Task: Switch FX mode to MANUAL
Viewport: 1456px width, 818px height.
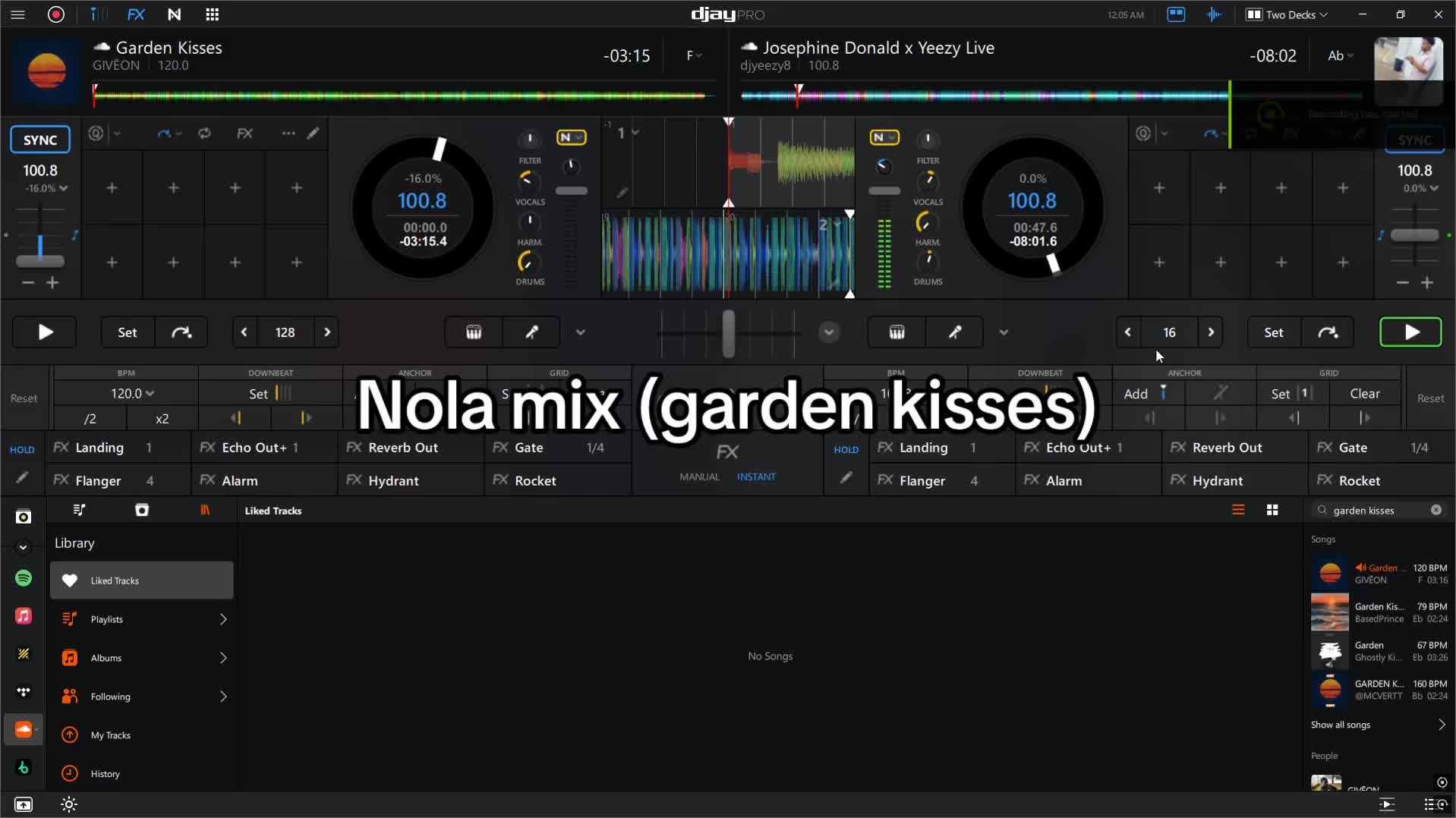Action: [699, 477]
